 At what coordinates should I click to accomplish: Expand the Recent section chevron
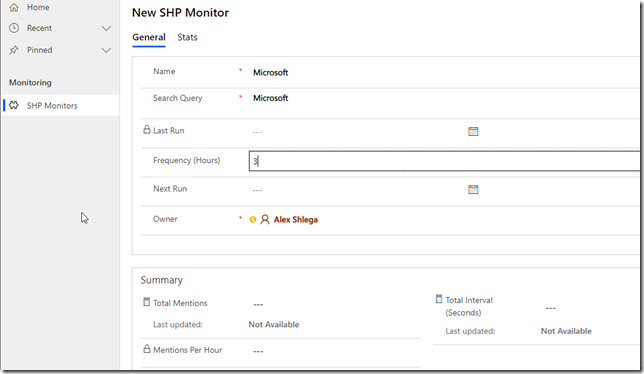click(x=106, y=28)
